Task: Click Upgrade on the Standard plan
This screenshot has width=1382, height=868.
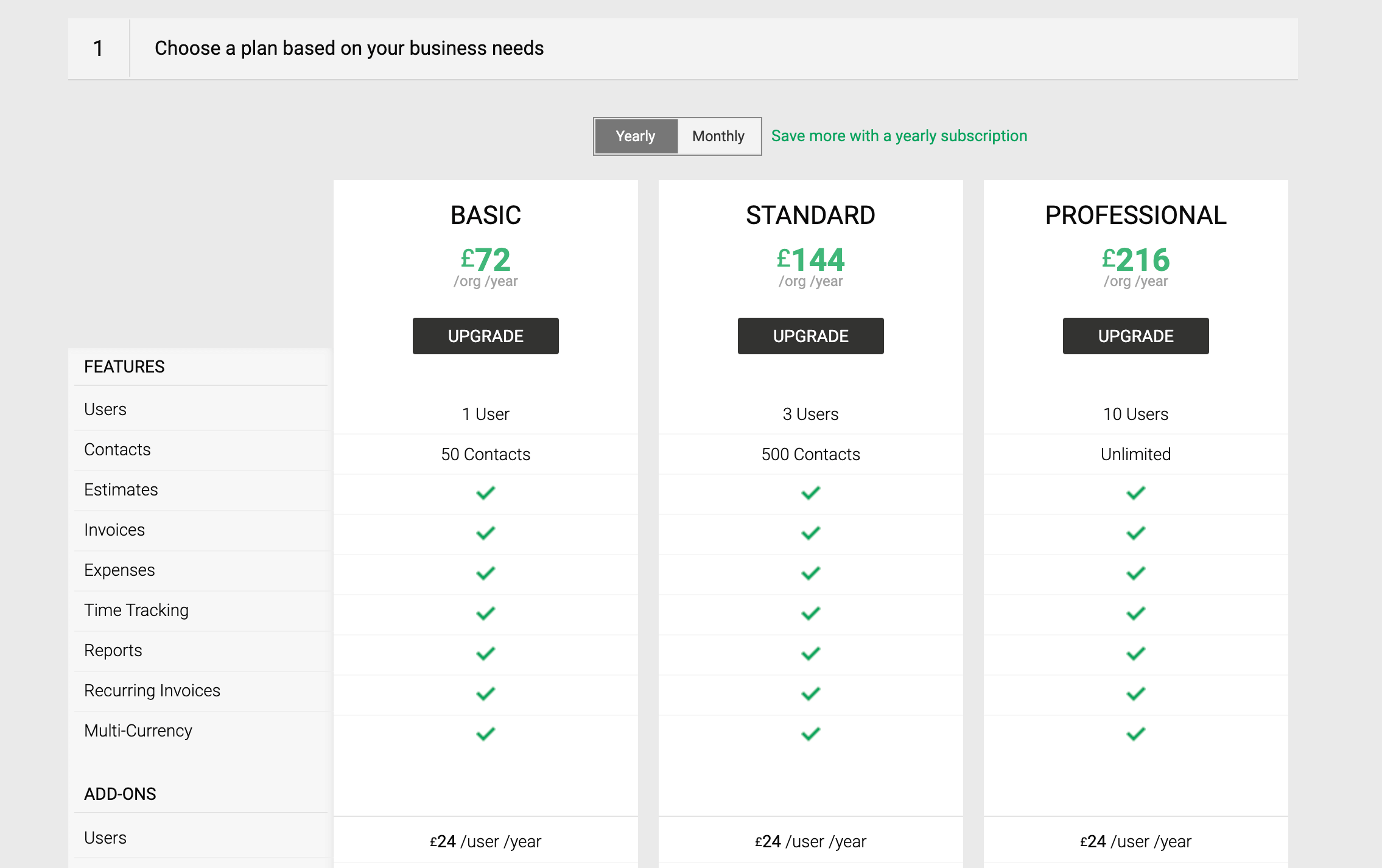Action: (x=810, y=336)
